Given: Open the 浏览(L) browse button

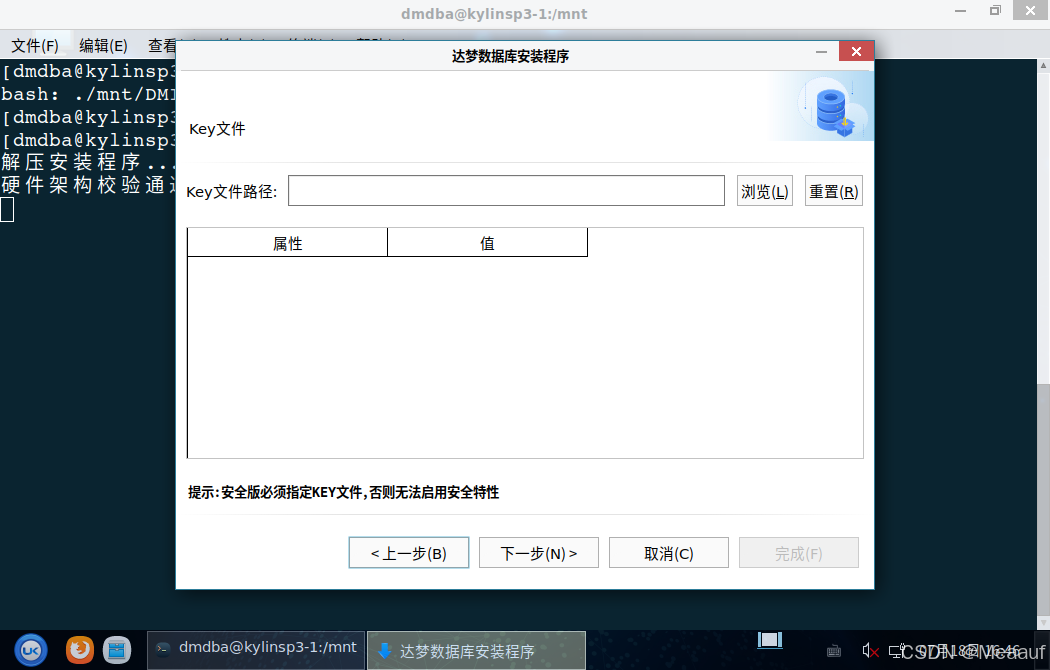Looking at the screenshot, I should 765,191.
